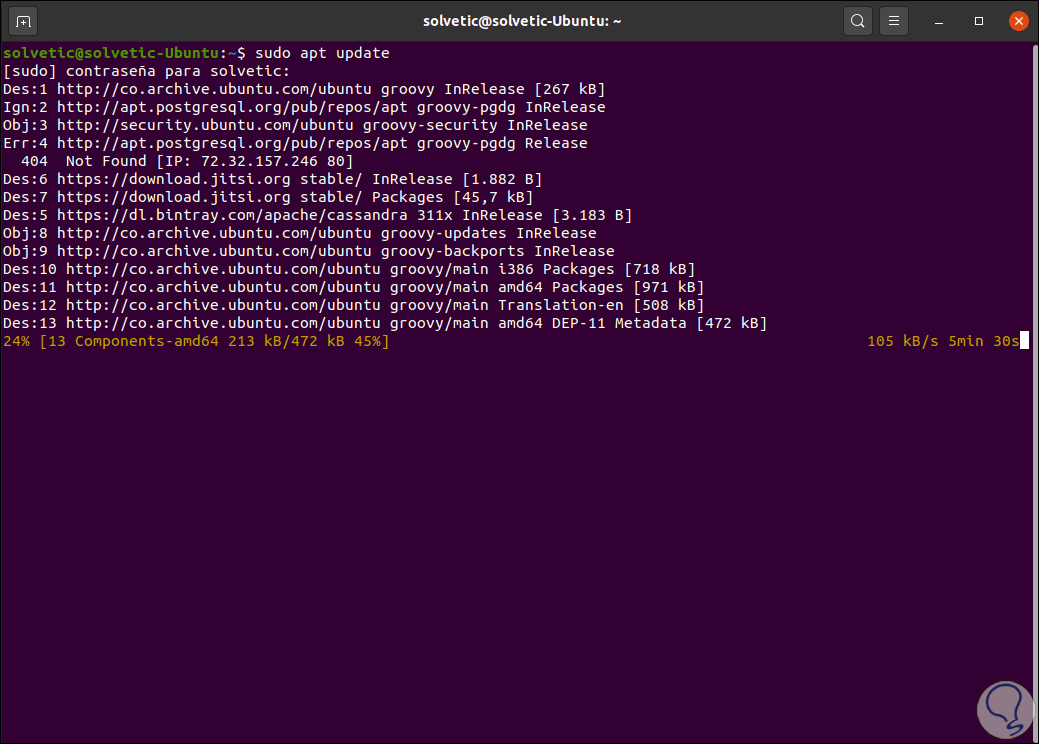Click the window title solvetic@solvetic-Ubuntu
The image size is (1039, 744).
tap(522, 21)
